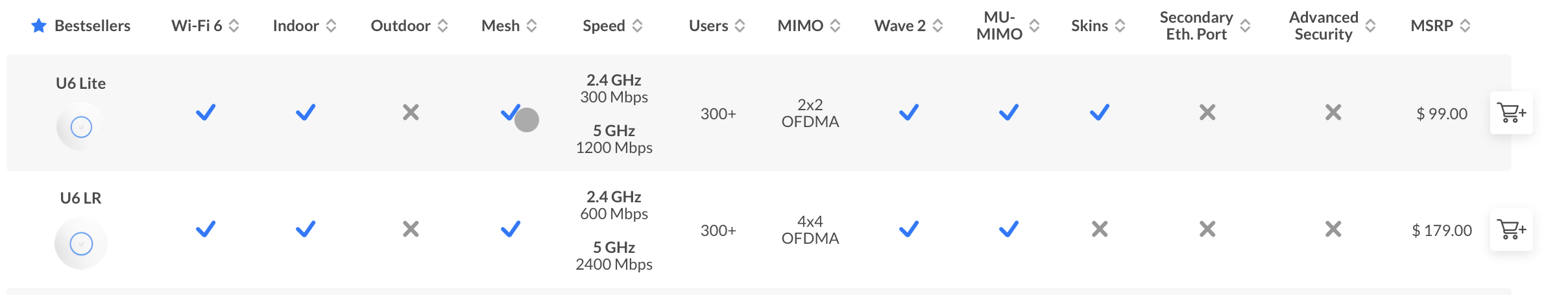The height and width of the screenshot is (295, 1568).
Task: Select the MU-MIMO column header
Action: pyautogui.click(x=999, y=26)
